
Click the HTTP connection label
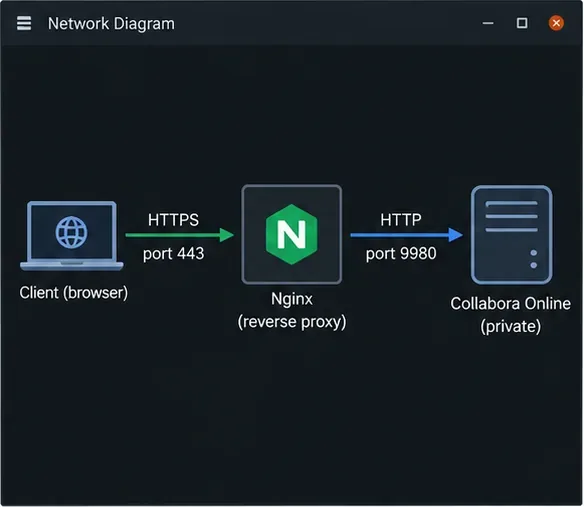tap(401, 220)
